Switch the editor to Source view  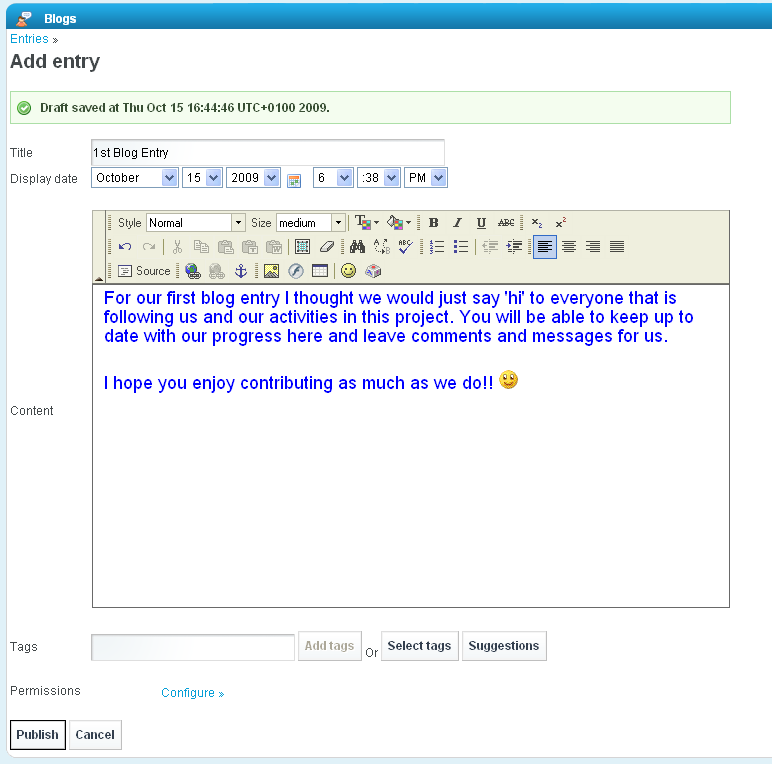[144, 271]
